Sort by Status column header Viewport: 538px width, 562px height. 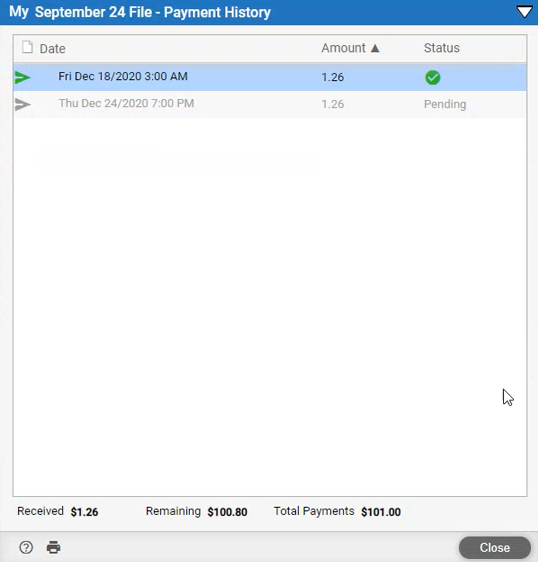pos(442,48)
